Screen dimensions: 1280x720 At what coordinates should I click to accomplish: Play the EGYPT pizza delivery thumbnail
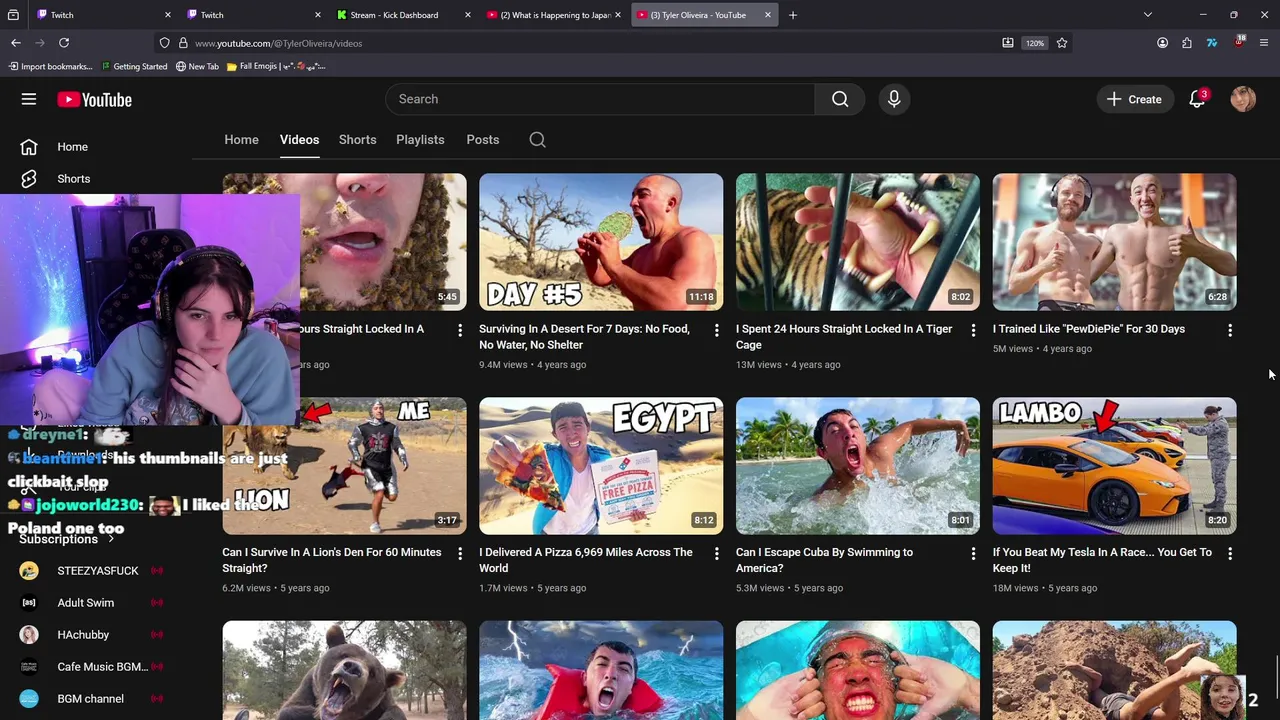601,466
